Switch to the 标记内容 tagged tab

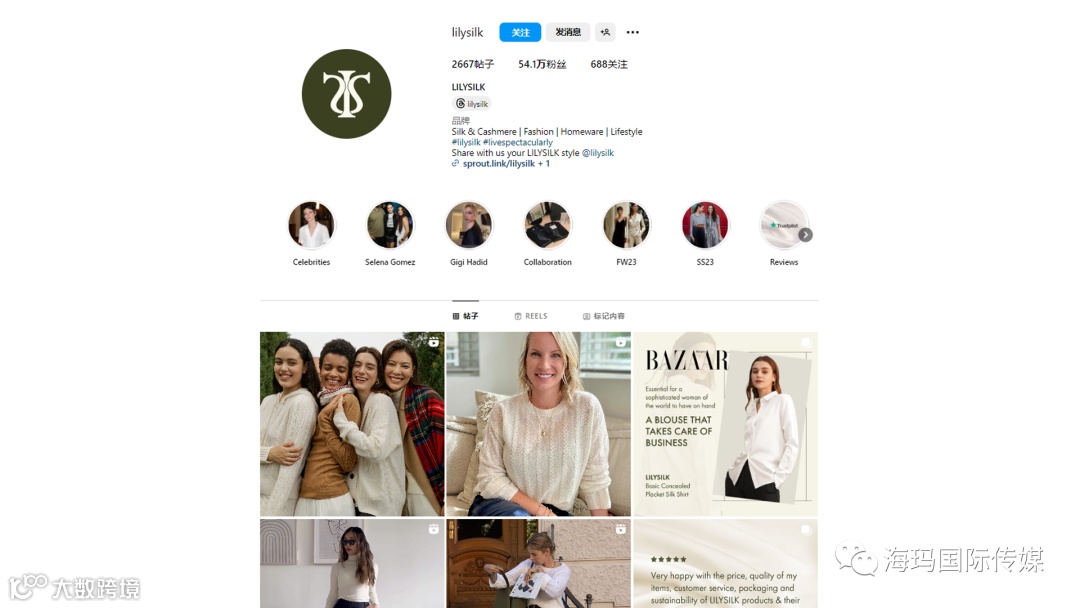point(604,316)
